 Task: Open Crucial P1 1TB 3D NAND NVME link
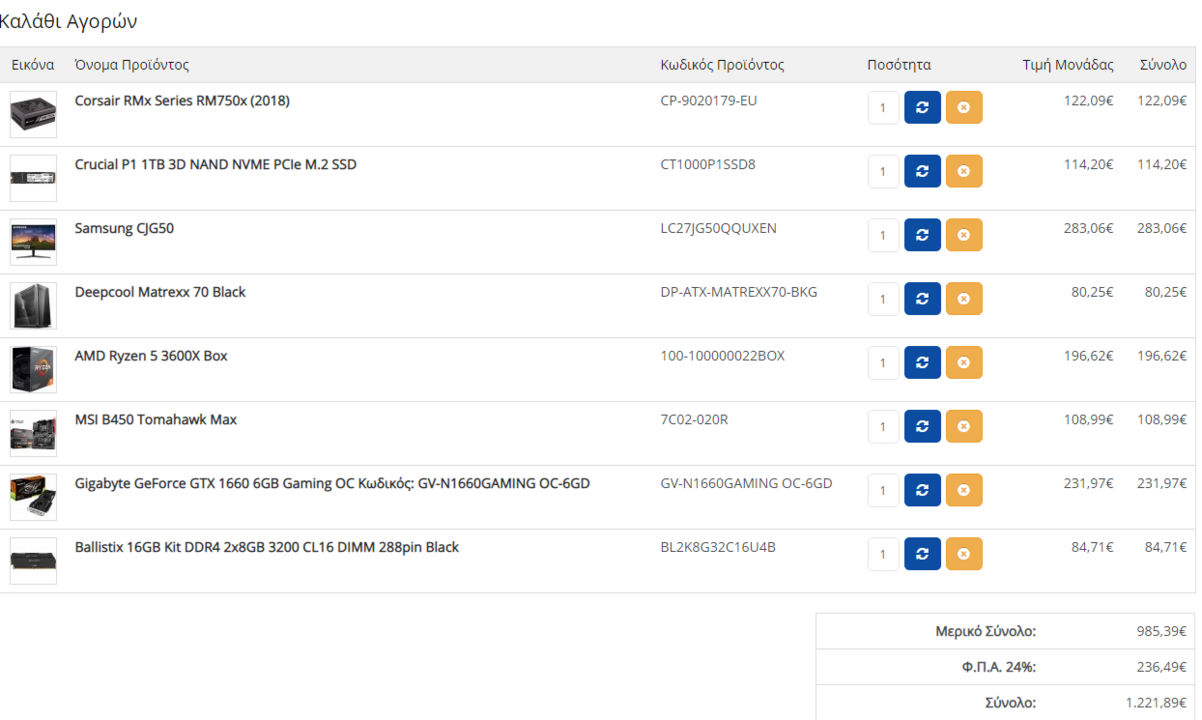(x=215, y=164)
